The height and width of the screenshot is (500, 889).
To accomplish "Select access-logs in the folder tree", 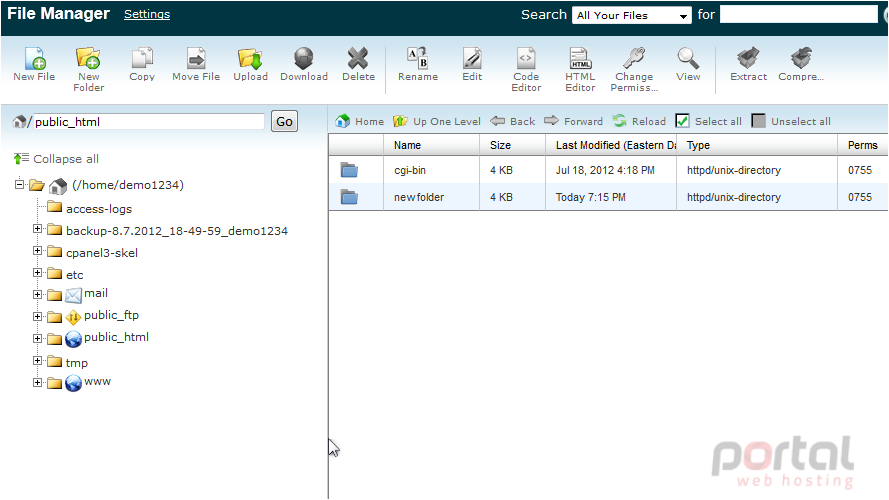I will pos(99,209).
